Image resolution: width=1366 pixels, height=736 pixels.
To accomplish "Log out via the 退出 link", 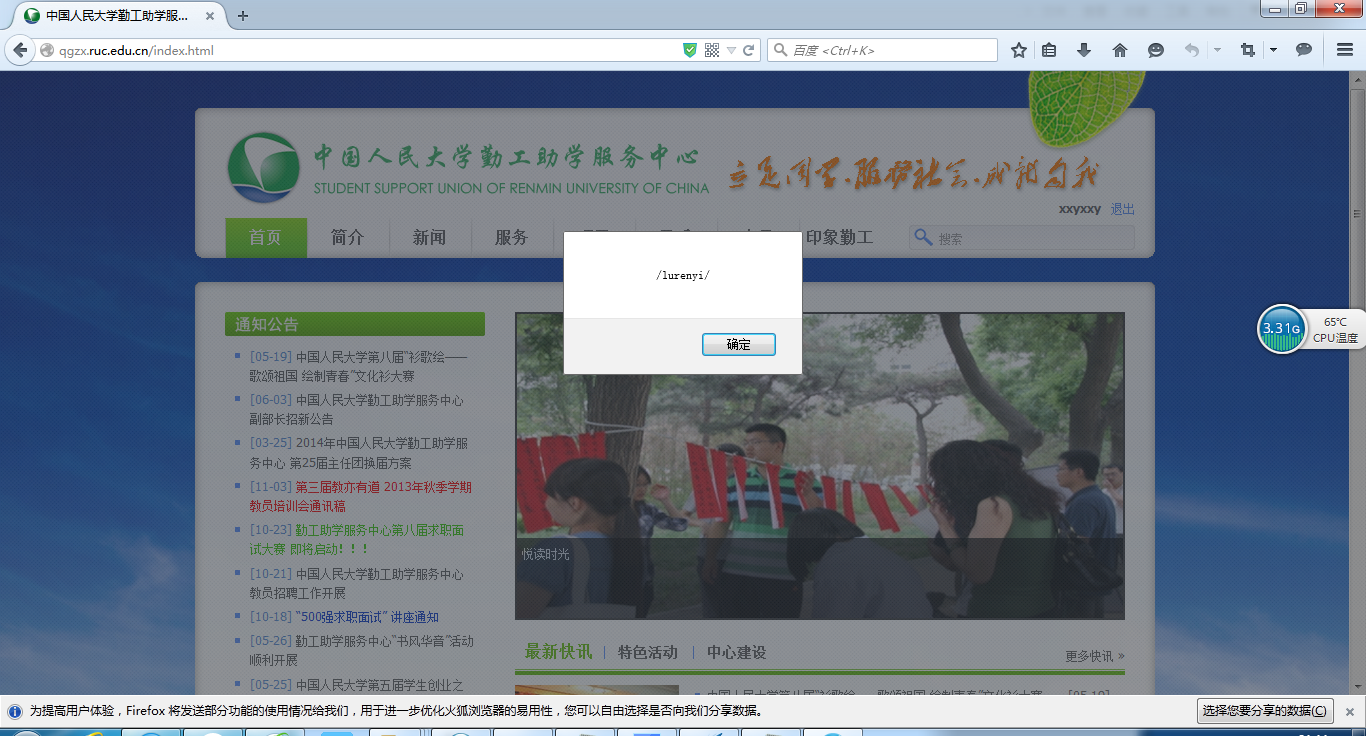I will 1122,209.
